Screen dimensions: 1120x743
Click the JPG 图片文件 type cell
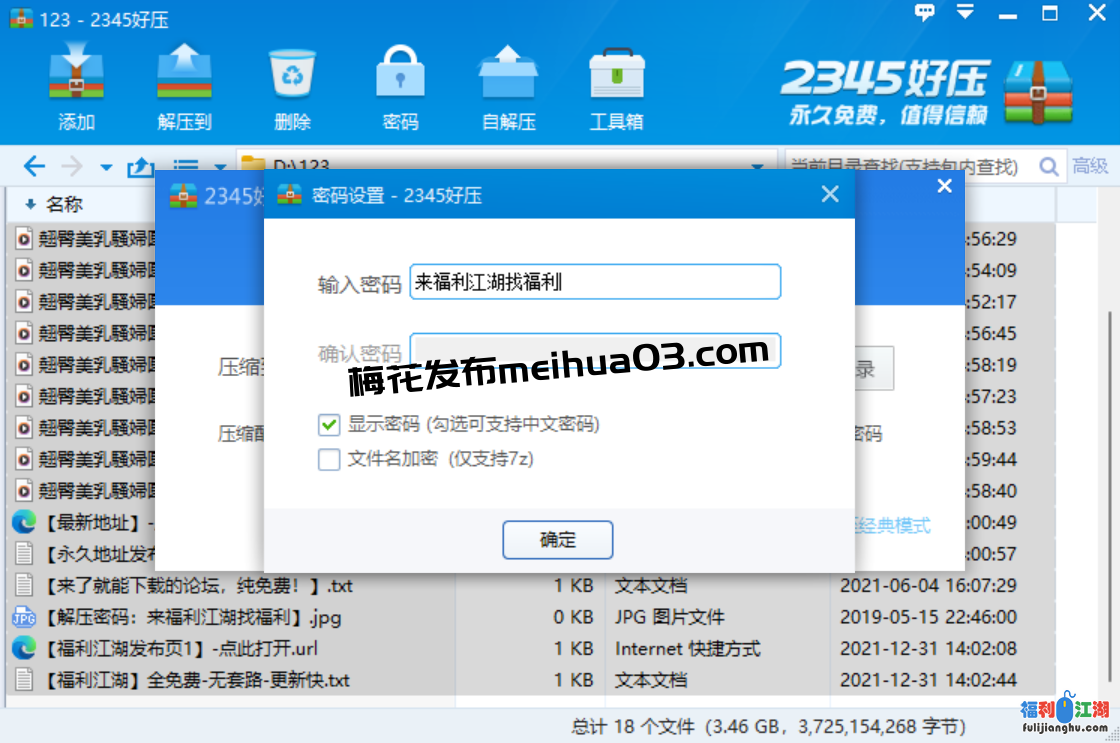(670, 617)
